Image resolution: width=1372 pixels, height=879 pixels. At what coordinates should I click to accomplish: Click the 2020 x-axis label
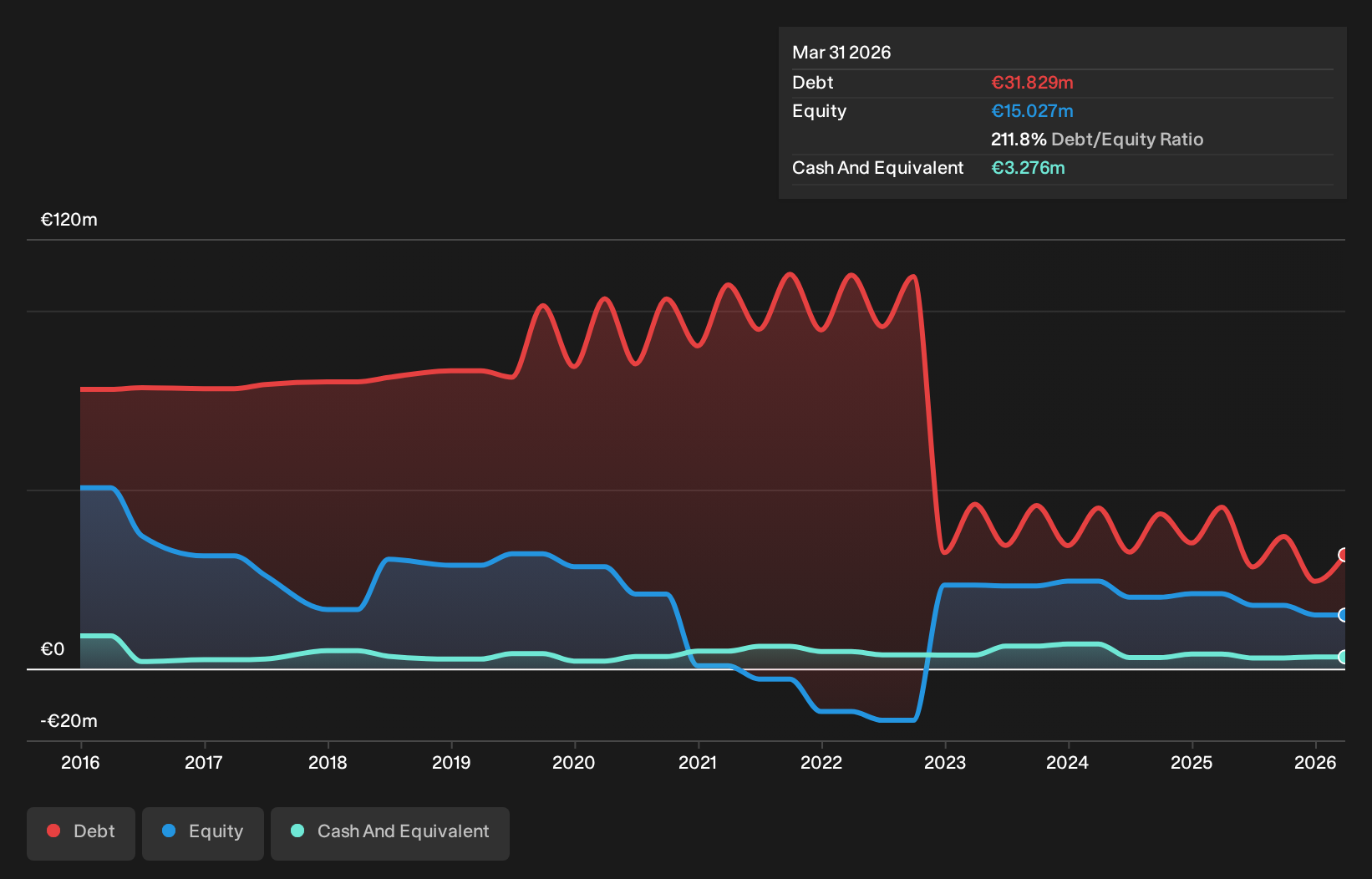pos(574,762)
